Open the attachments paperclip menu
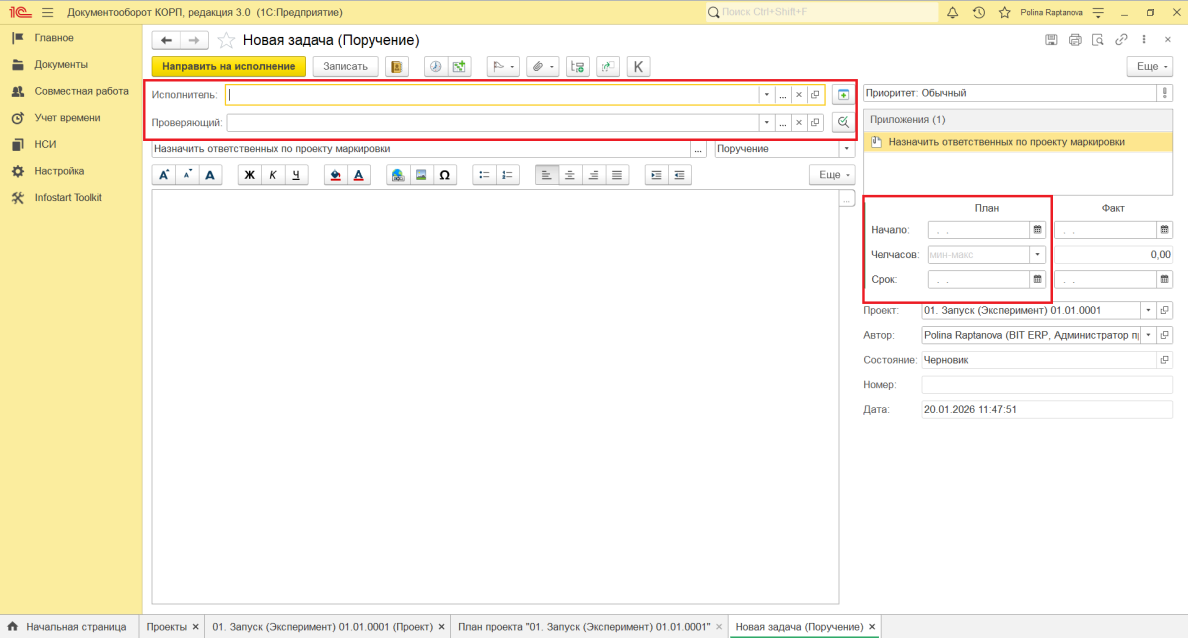The image size is (1188, 638). tap(541, 67)
